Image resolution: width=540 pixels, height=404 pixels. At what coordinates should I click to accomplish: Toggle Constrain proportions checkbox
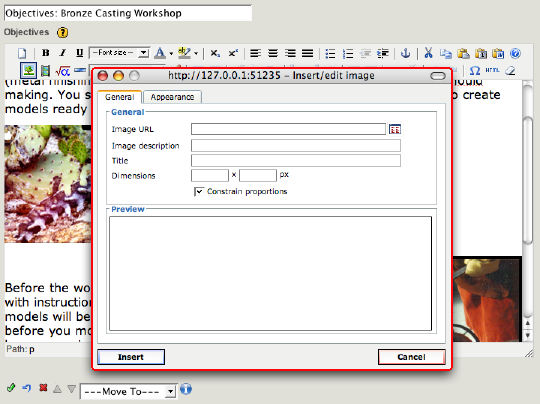pyautogui.click(x=199, y=191)
